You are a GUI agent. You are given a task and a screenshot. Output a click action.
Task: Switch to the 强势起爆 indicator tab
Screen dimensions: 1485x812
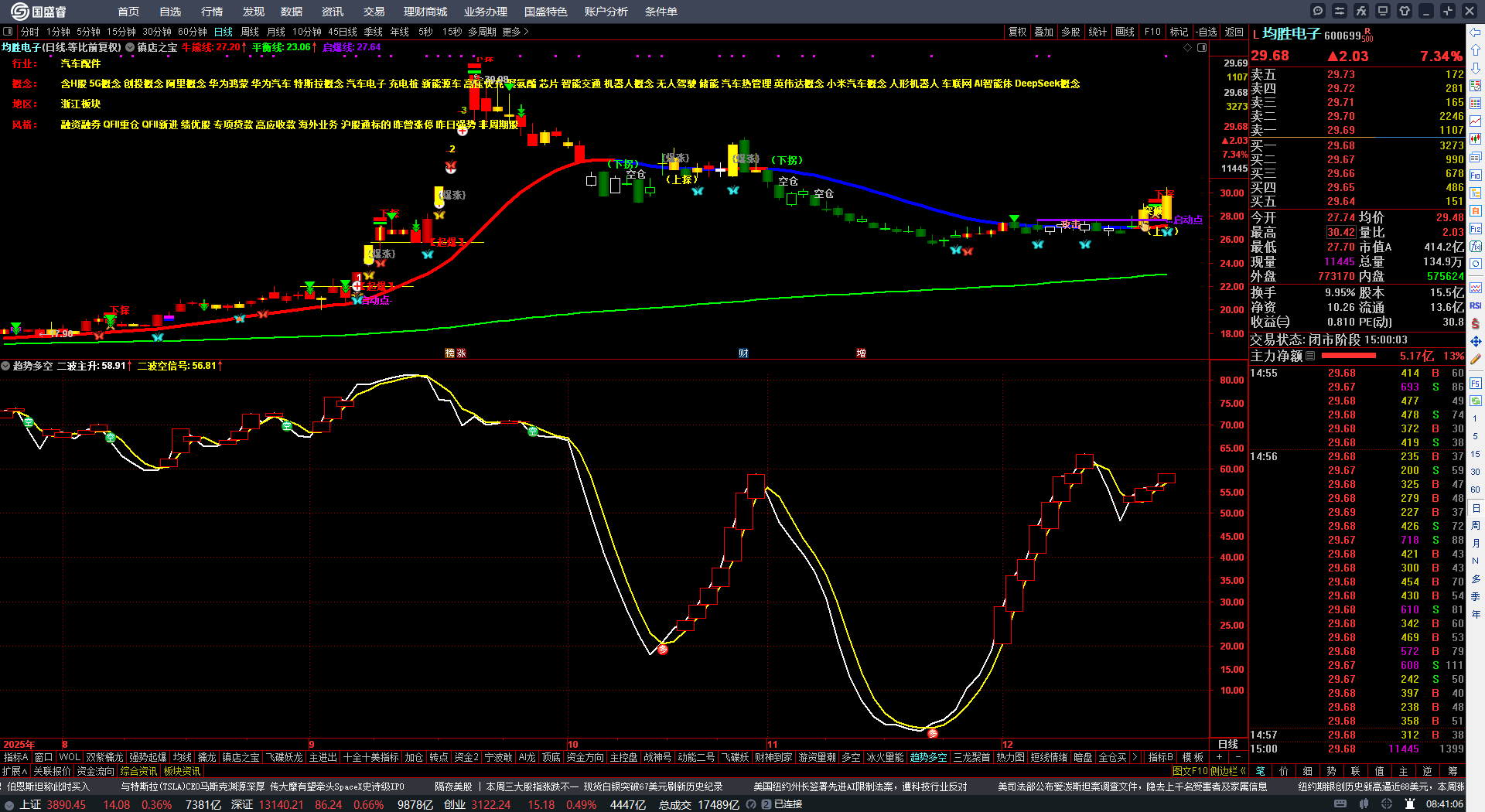(x=148, y=757)
